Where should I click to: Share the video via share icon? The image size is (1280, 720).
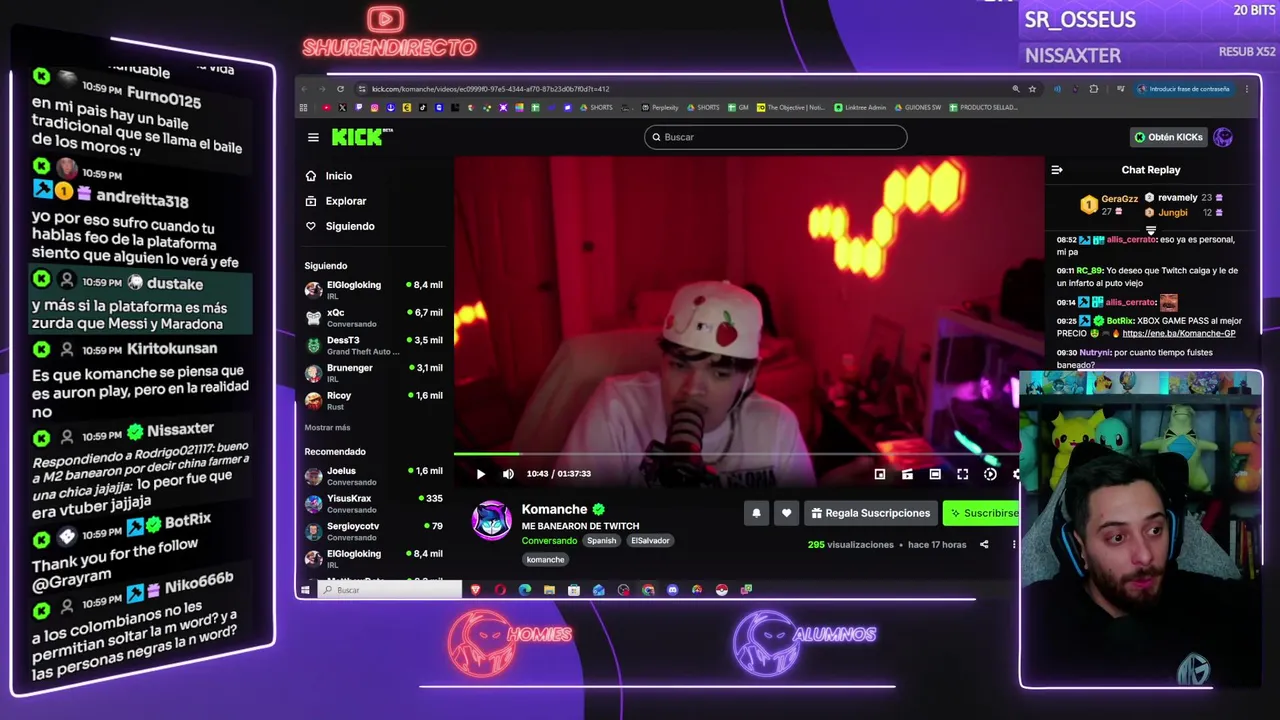[x=984, y=545]
